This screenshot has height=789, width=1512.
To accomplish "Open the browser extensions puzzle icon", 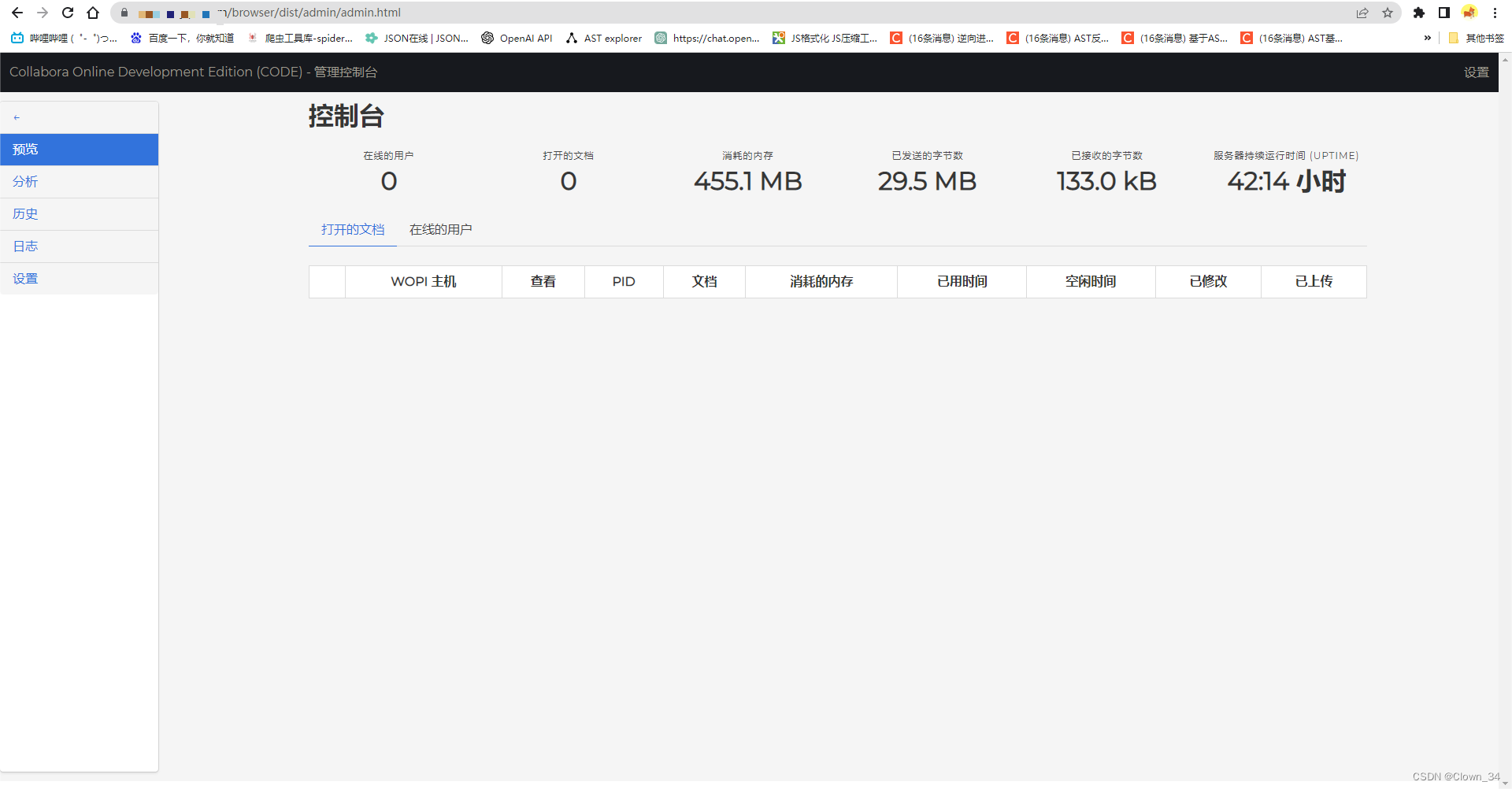I will [x=1419, y=13].
